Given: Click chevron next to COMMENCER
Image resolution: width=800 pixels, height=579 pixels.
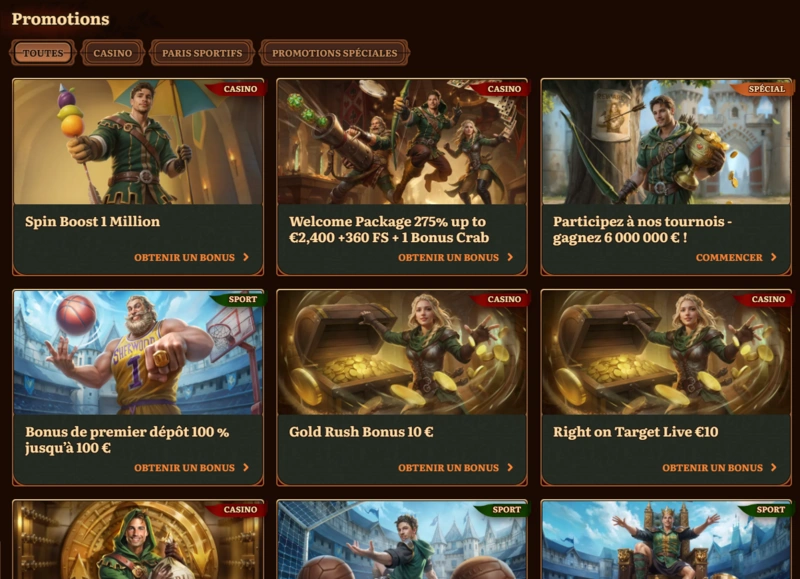Looking at the screenshot, I should pyautogui.click(x=773, y=257).
